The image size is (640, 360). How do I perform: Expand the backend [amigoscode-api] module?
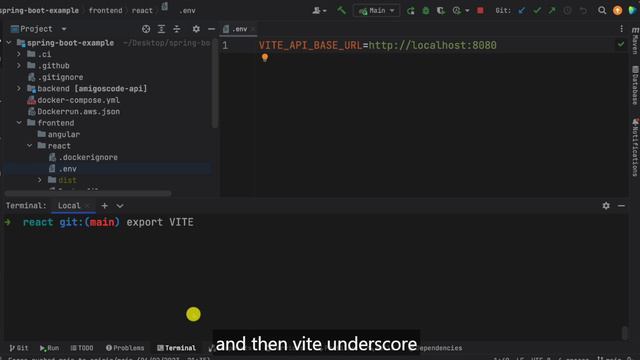pos(19,89)
